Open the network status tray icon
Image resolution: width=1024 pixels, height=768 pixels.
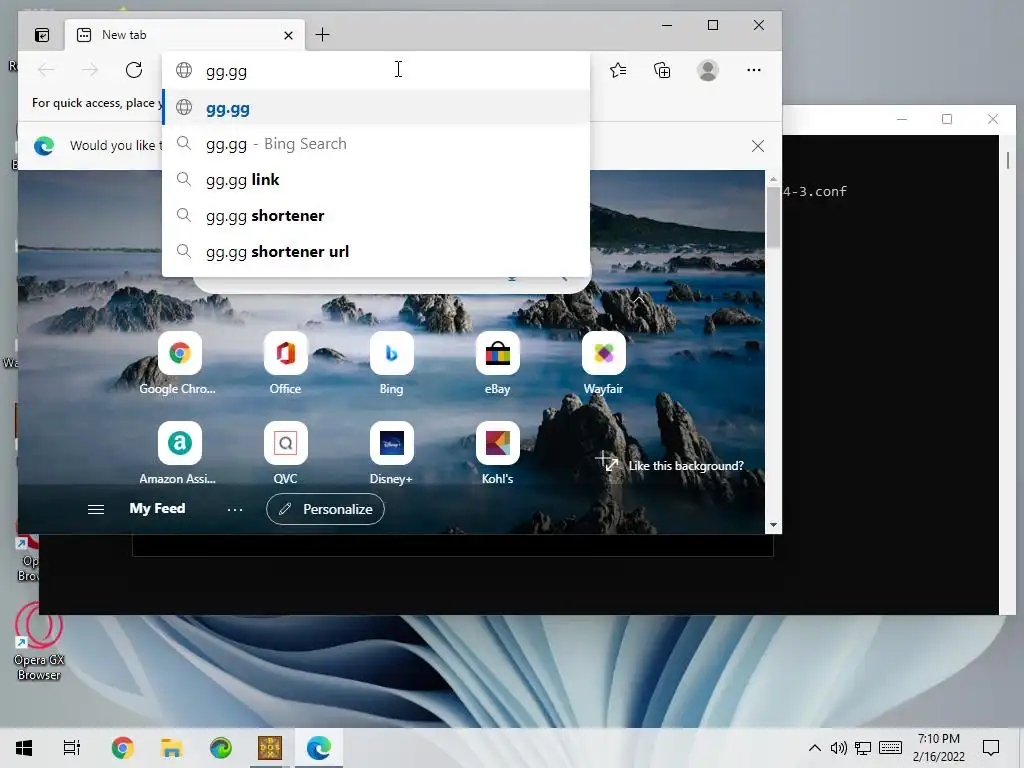[x=863, y=748]
